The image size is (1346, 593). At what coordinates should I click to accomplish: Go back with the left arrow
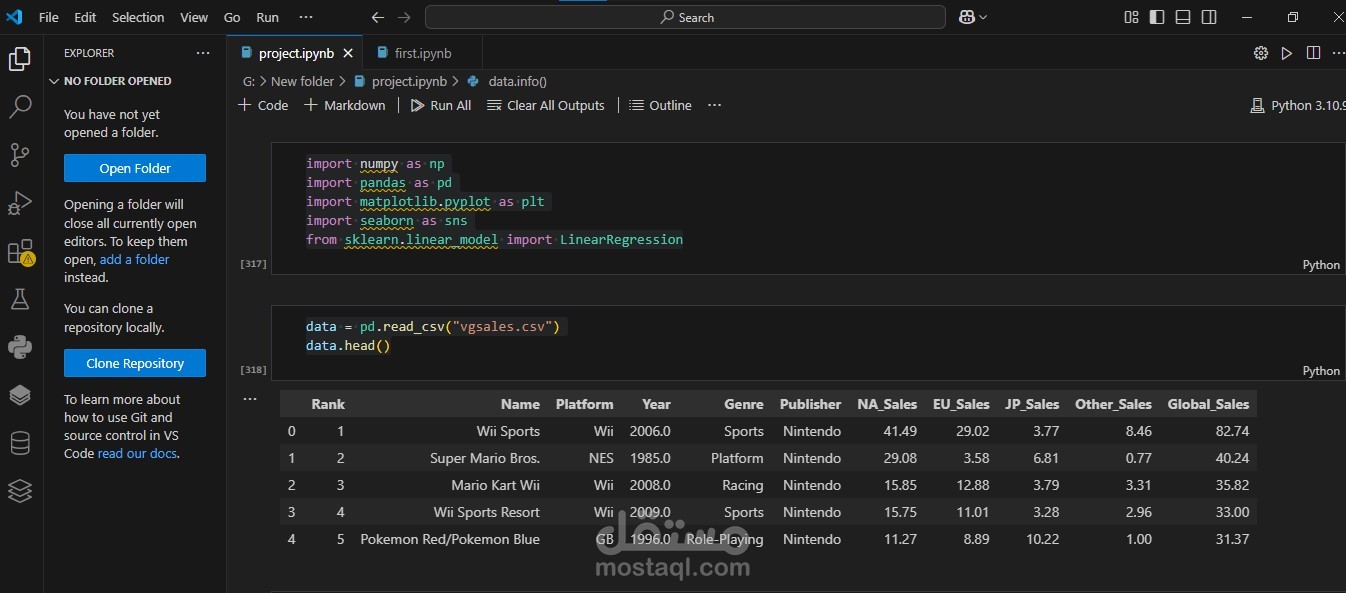click(377, 17)
